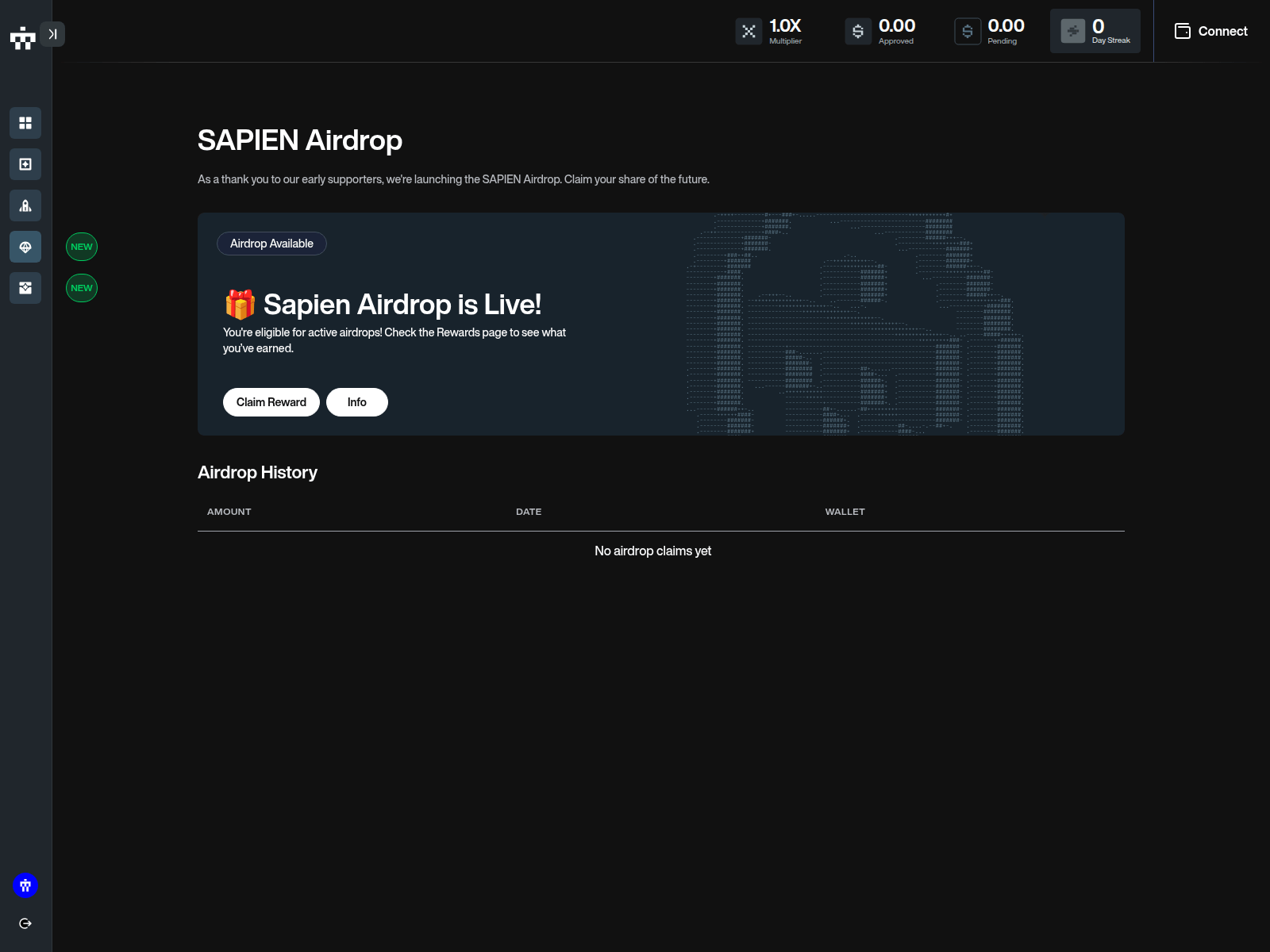The width and height of the screenshot is (1270, 952).
Task: Click the logout icon at the sidebar bottom
Action: point(25,923)
